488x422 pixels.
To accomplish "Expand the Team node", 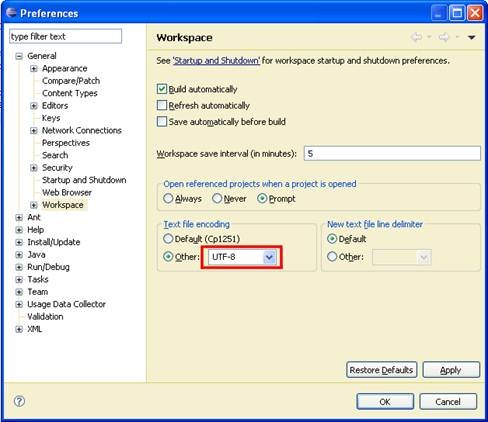I will coord(19,292).
